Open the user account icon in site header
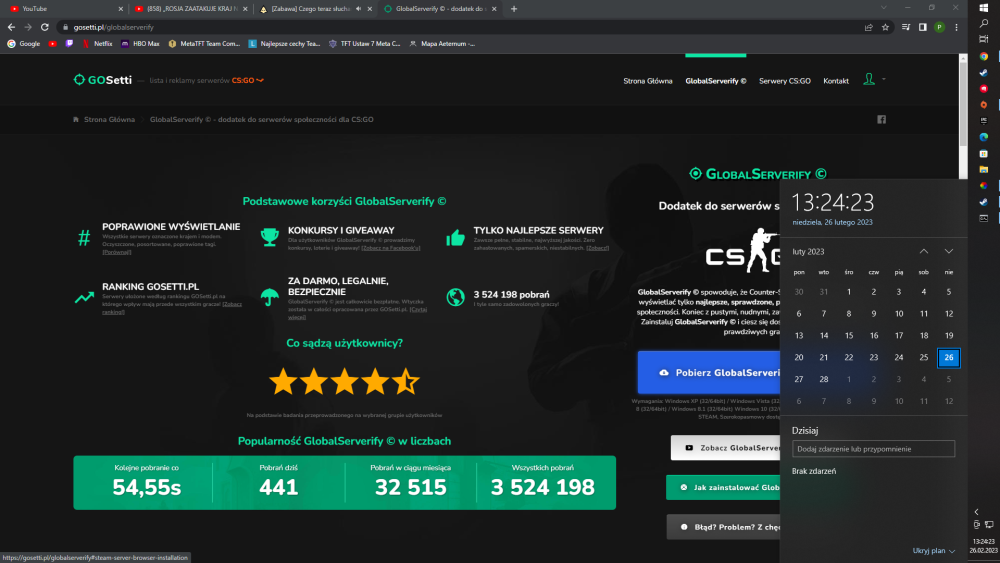Image resolution: width=1000 pixels, height=563 pixels. (x=869, y=79)
